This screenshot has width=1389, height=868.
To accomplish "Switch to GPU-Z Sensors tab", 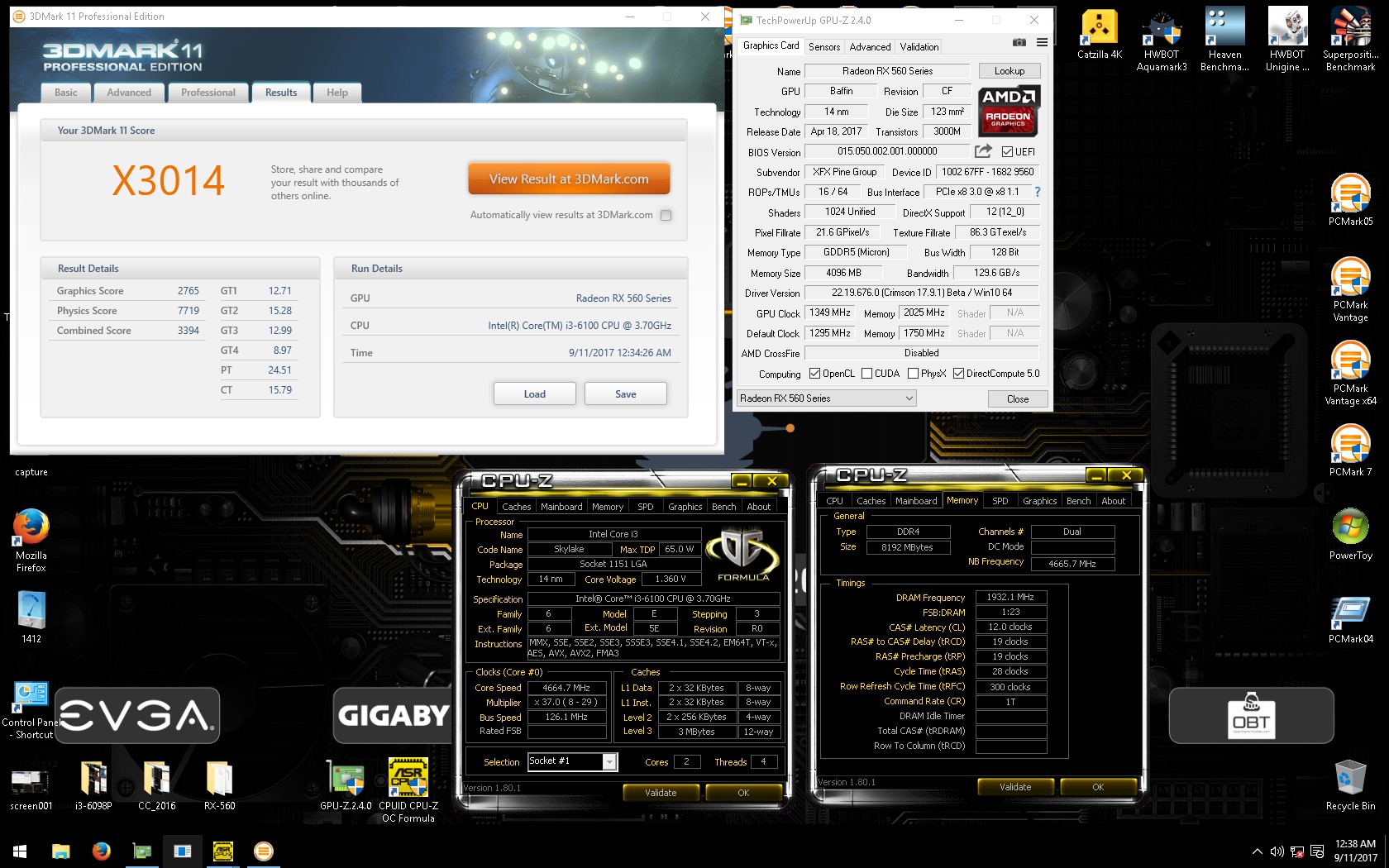I will point(824,47).
